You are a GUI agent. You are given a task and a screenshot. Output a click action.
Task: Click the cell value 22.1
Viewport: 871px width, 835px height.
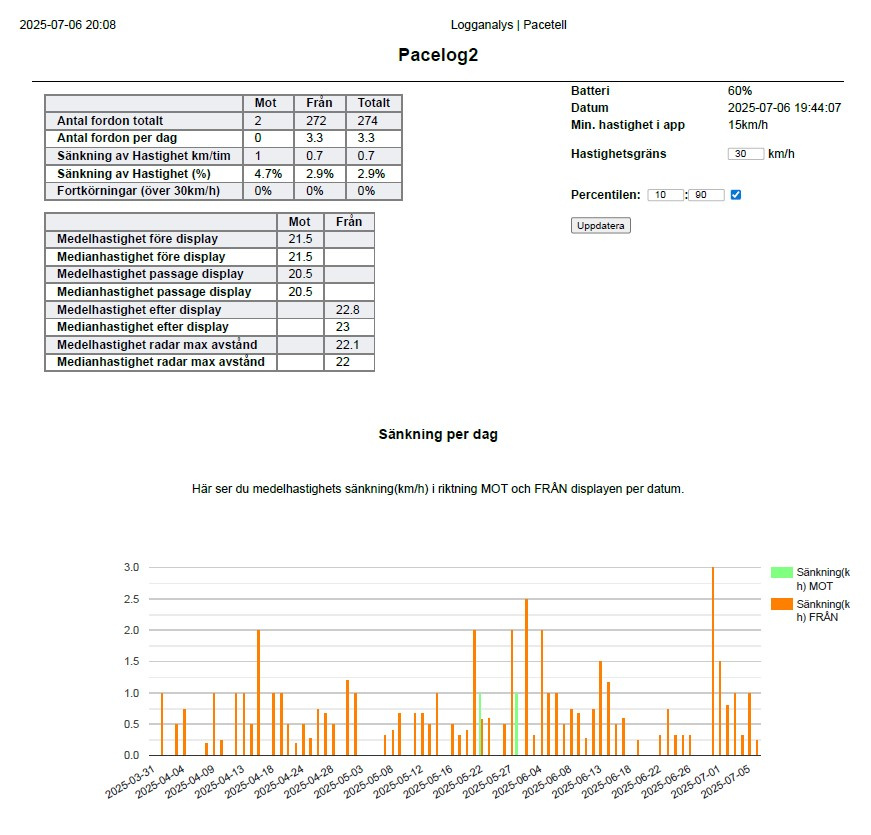(348, 344)
